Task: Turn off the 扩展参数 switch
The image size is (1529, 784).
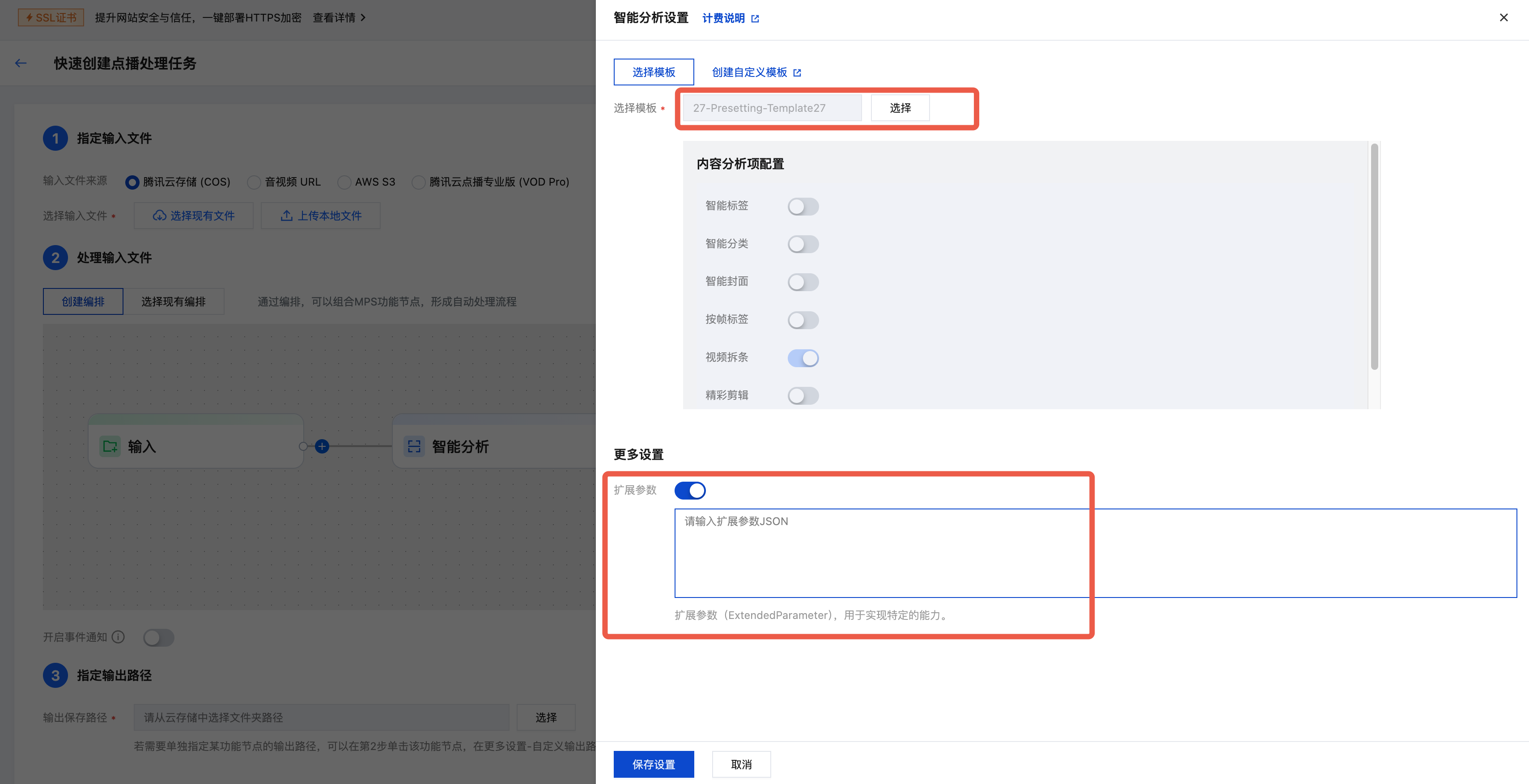Action: point(690,490)
